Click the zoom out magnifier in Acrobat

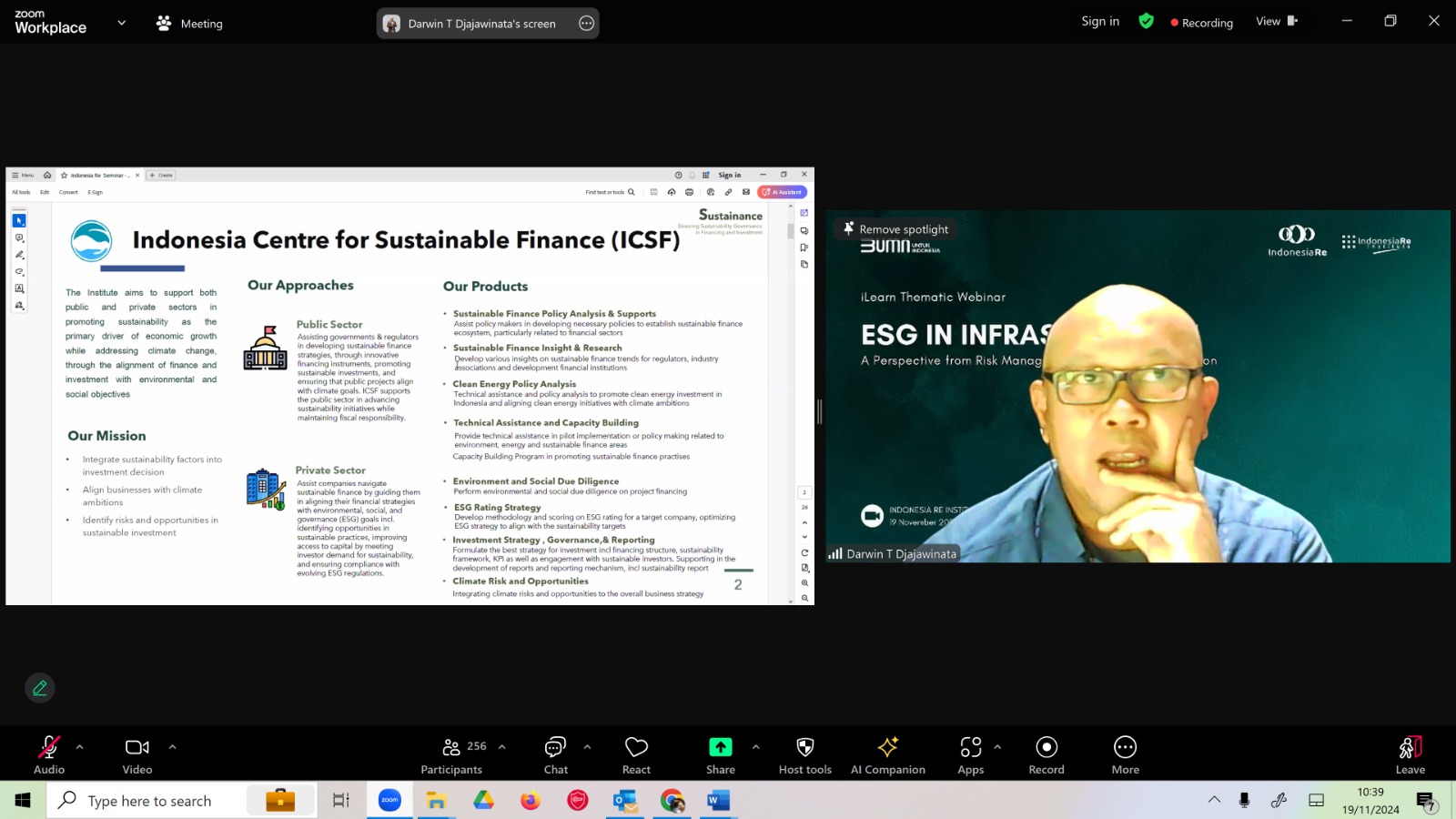(x=804, y=598)
